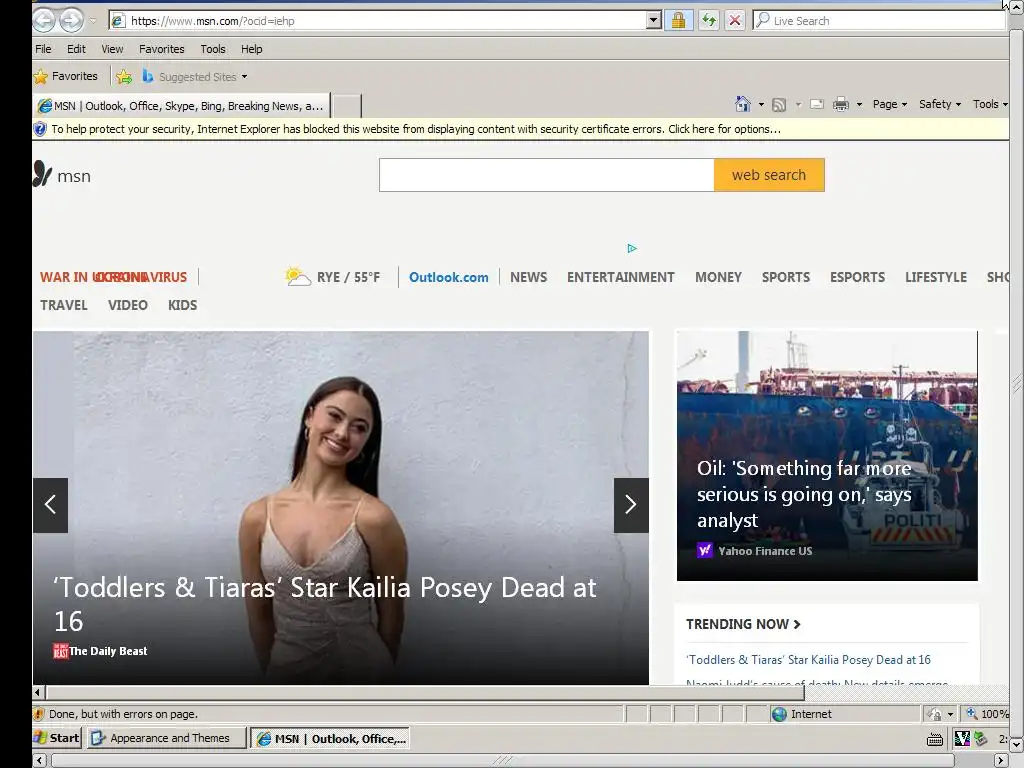This screenshot has width=1024, height=768.
Task: Open the Kailia Posey headline story
Action: 325,604
